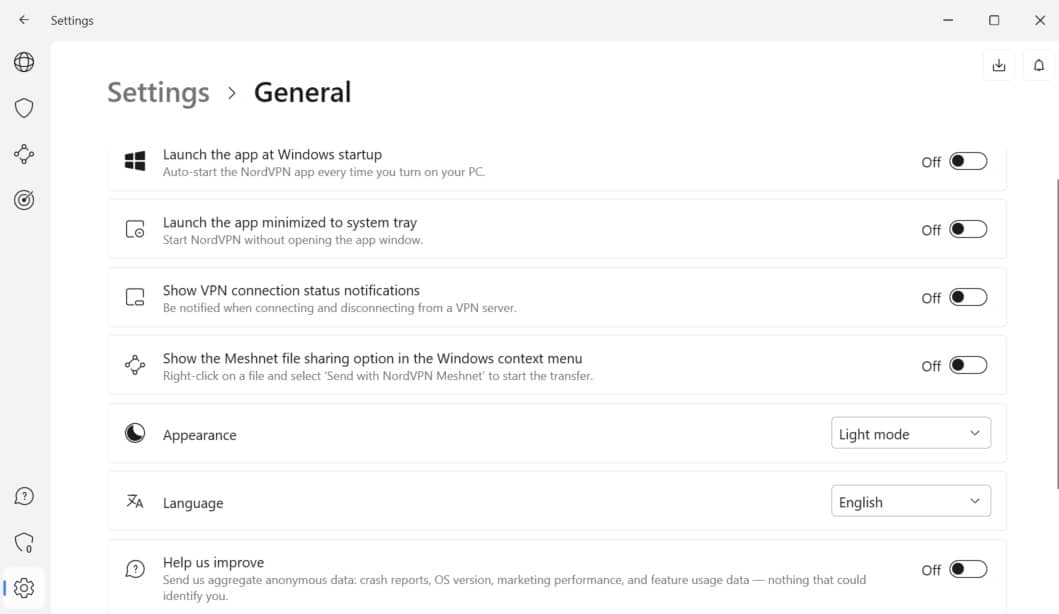Open the help chat bubble icon
This screenshot has height=614, width=1059.
(x=24, y=496)
